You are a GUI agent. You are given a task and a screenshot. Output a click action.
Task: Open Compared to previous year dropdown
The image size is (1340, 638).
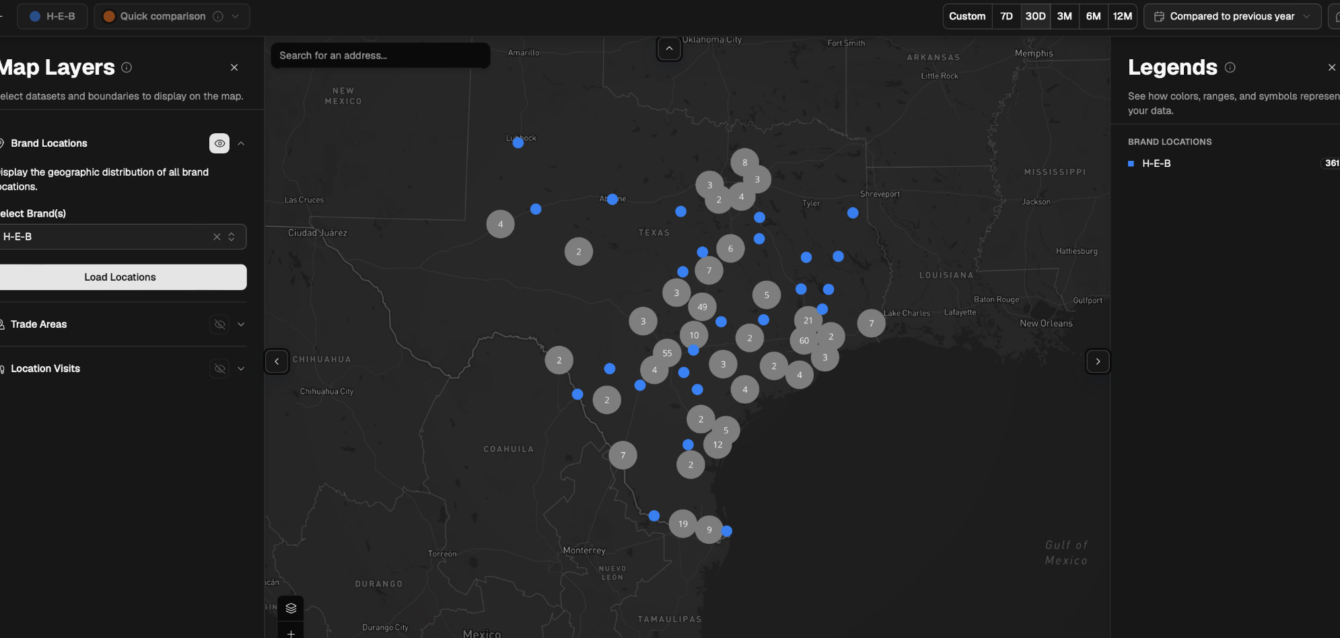click(1232, 16)
